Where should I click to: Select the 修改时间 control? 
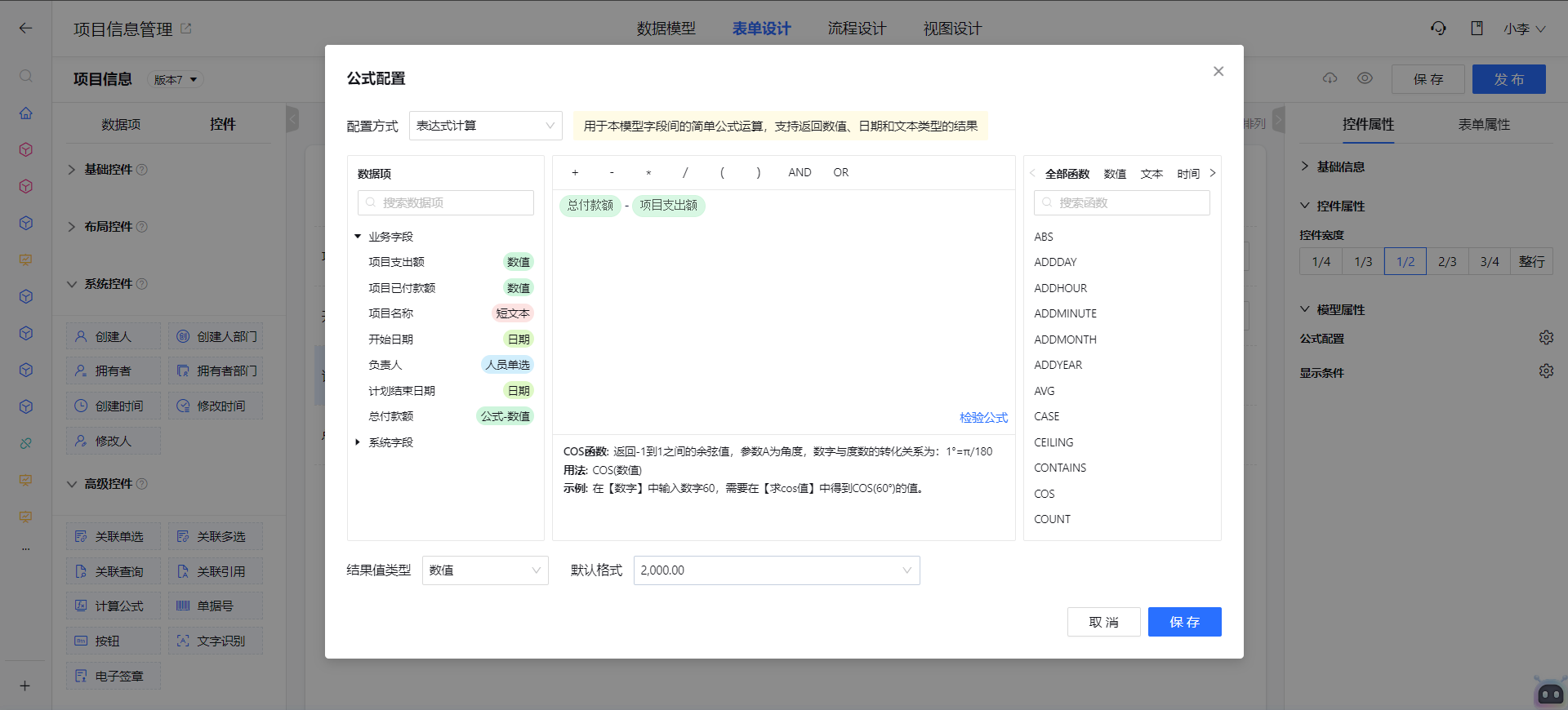(x=216, y=406)
